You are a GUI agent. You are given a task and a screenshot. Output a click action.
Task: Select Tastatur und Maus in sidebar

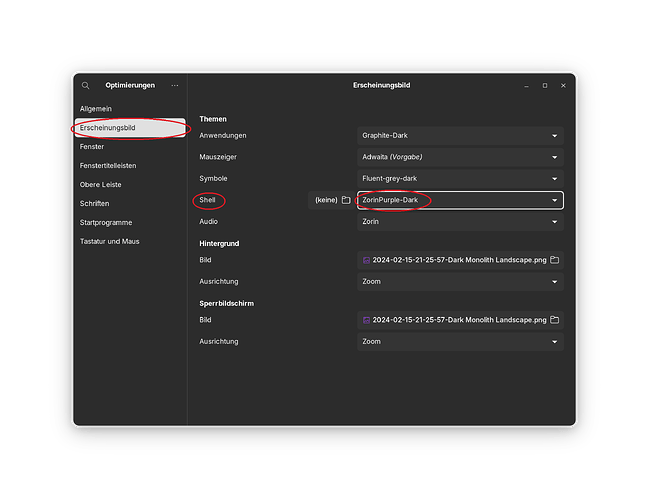pos(112,241)
